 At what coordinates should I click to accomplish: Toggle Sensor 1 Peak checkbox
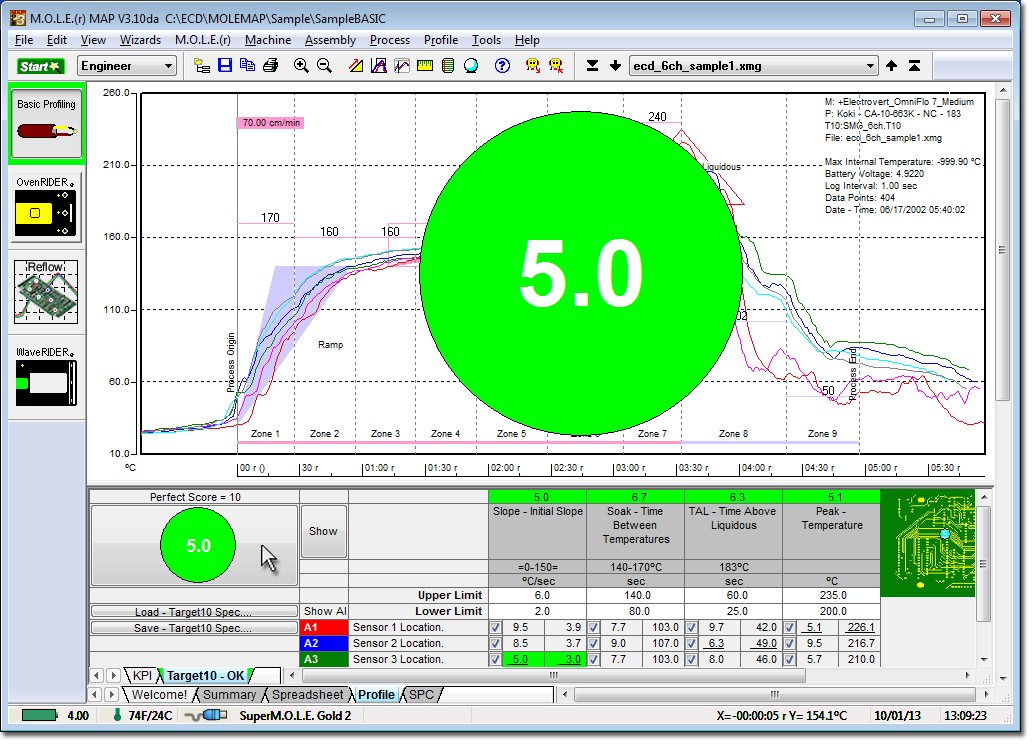789,628
